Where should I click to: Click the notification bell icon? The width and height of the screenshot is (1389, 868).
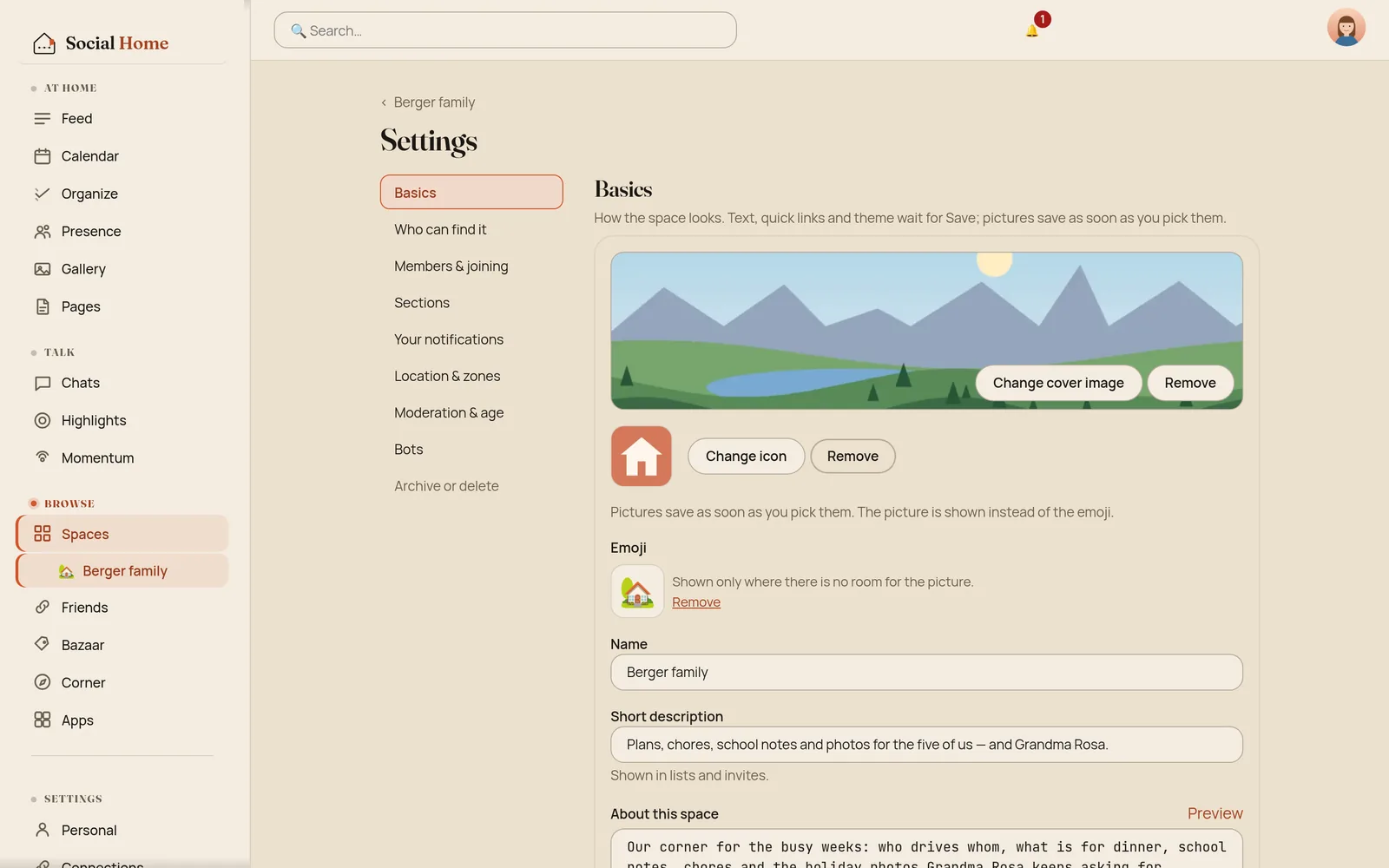(1032, 30)
